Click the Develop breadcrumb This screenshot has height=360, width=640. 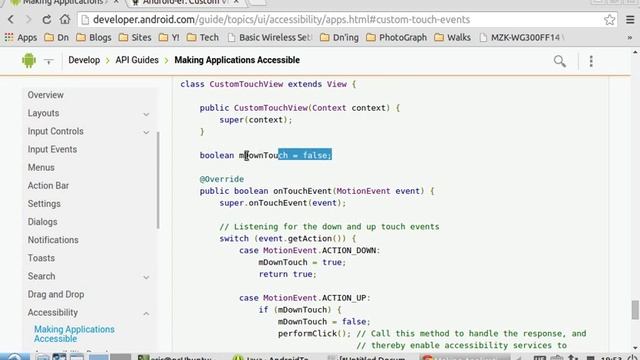(84, 60)
